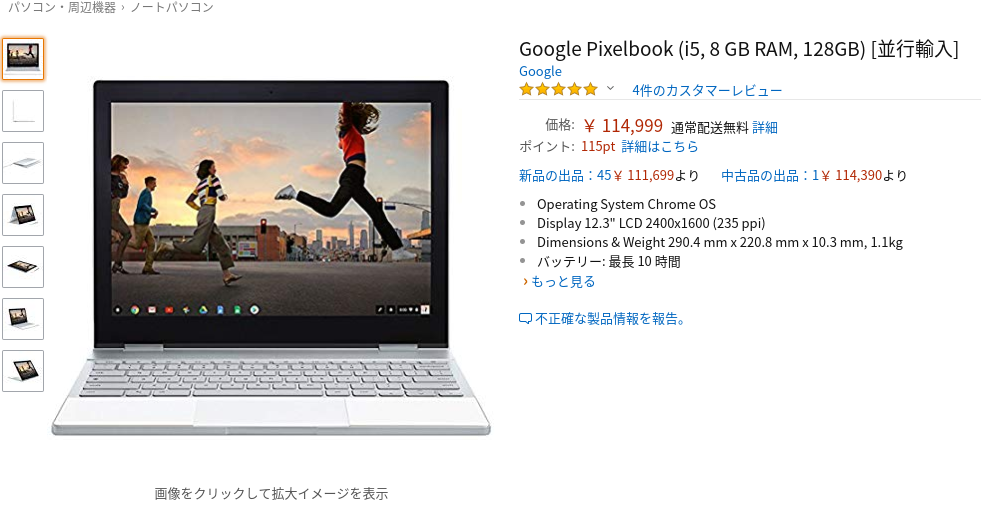The height and width of the screenshot is (510, 981).
Task: Select the sixth angled laptop thumbnail
Action: pos(23,319)
